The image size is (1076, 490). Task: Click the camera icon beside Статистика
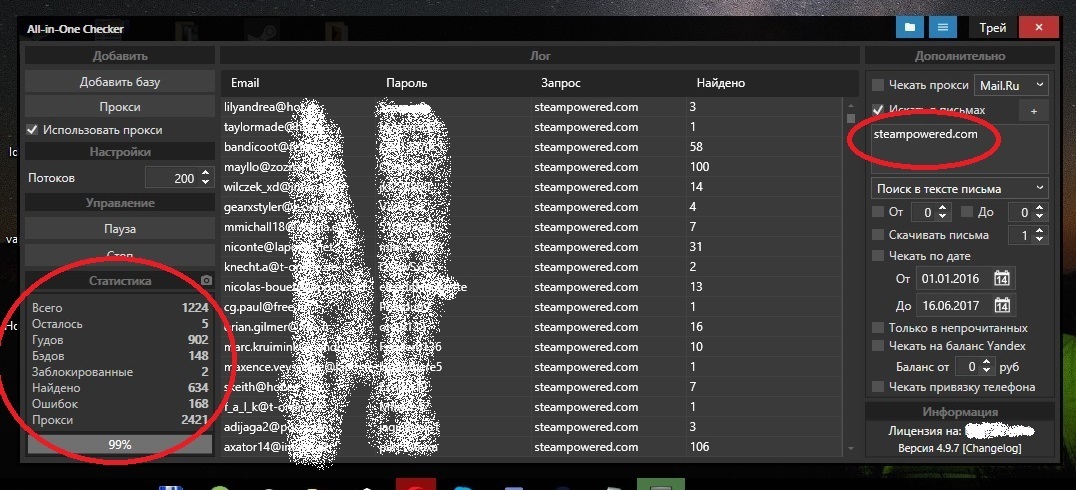(206, 281)
